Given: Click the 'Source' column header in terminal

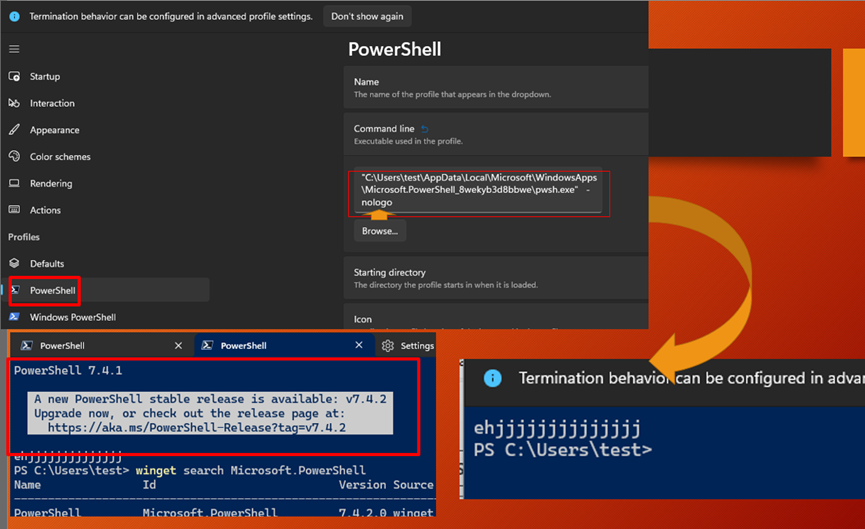Looking at the screenshot, I should [x=413, y=485].
